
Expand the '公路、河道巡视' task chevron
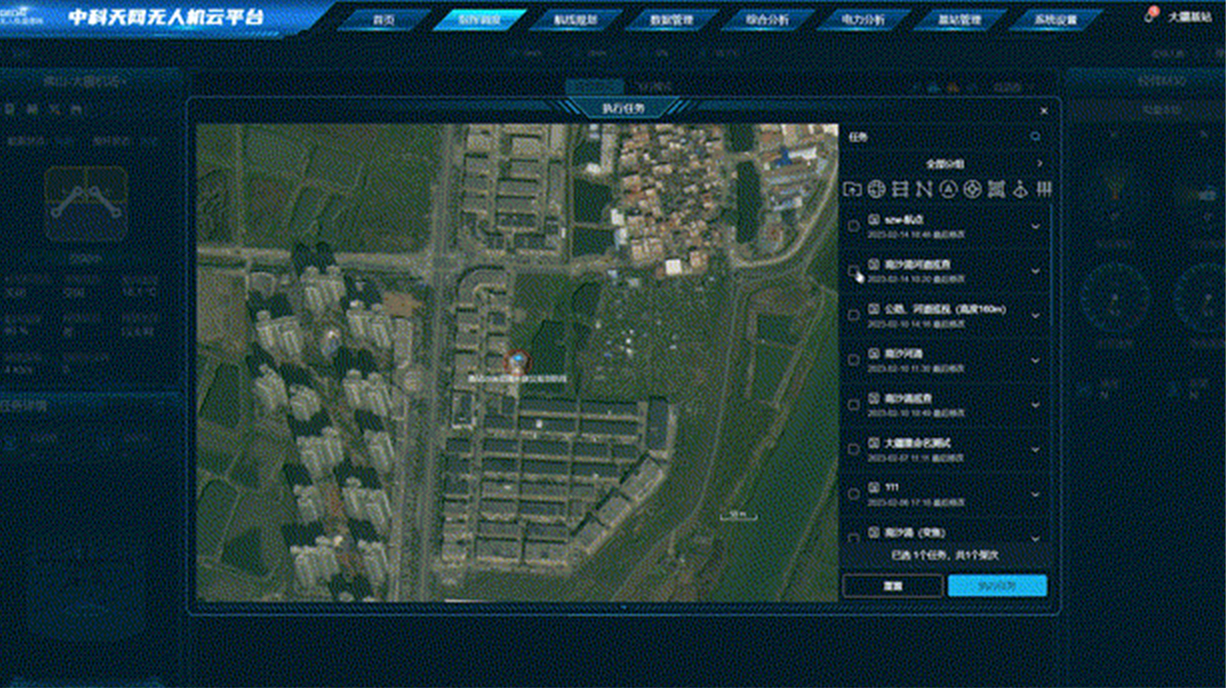1035,315
